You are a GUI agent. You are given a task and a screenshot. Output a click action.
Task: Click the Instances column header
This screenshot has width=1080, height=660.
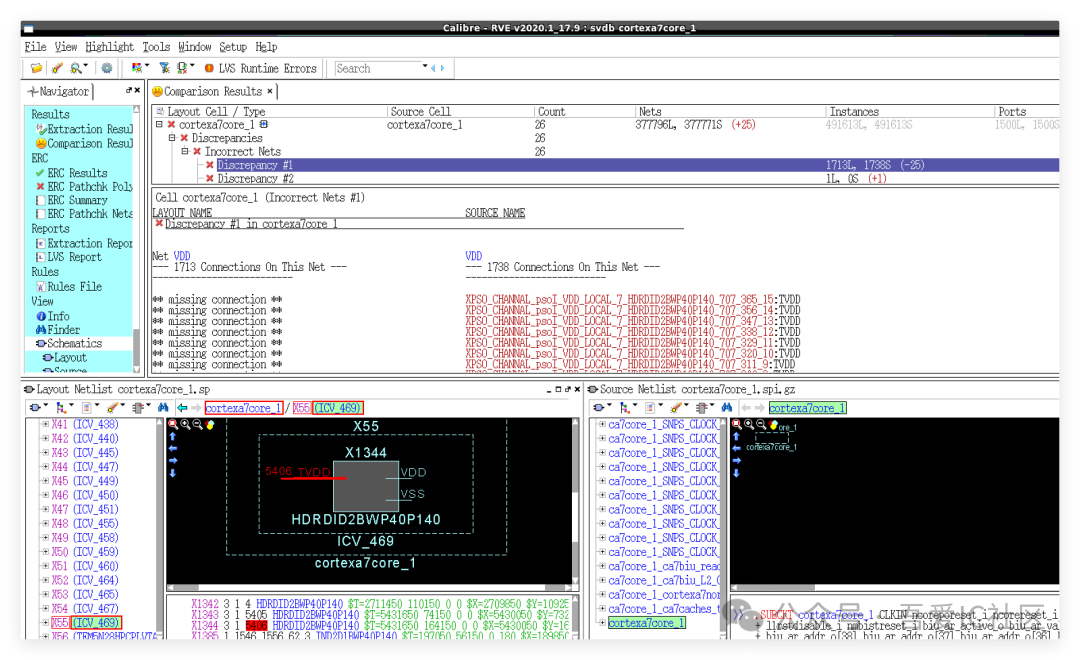pos(854,112)
